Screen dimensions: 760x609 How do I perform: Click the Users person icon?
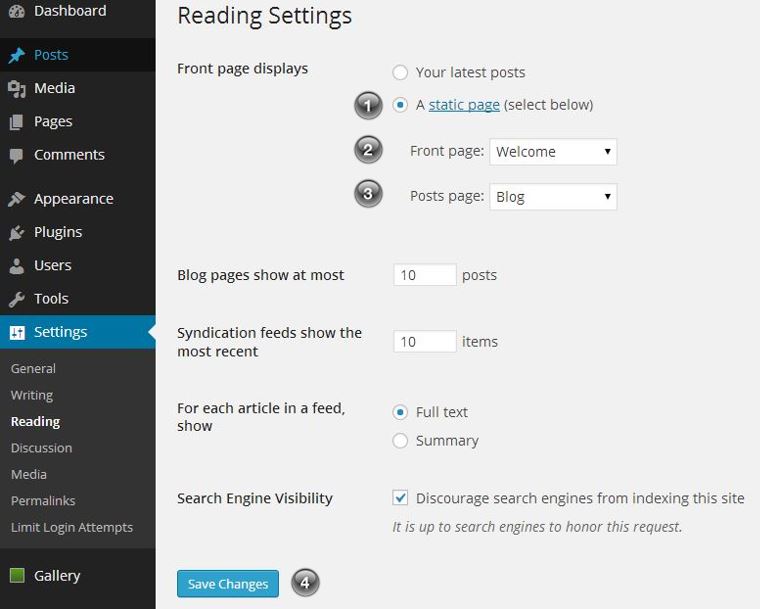16,266
